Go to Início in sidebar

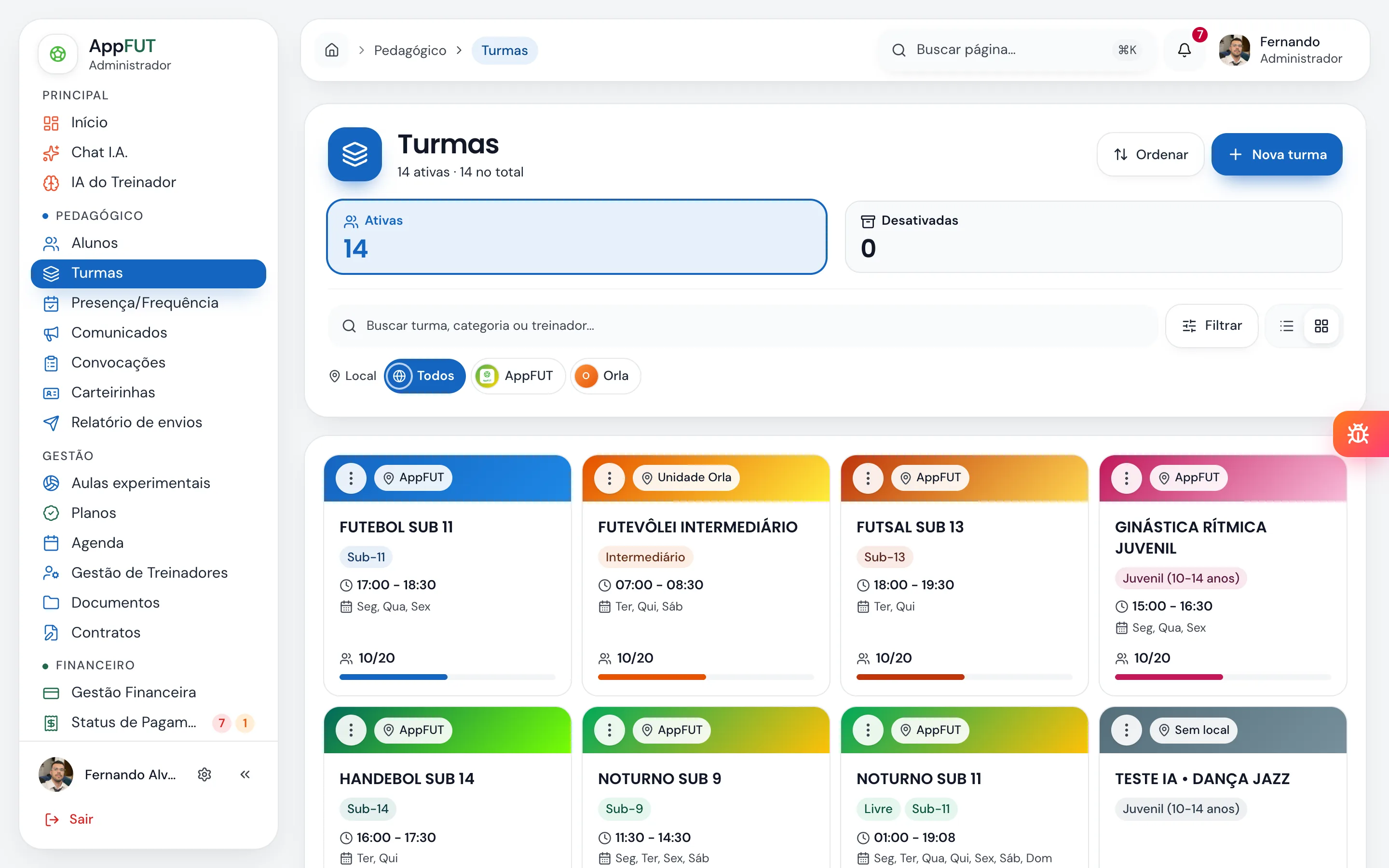(x=148, y=122)
